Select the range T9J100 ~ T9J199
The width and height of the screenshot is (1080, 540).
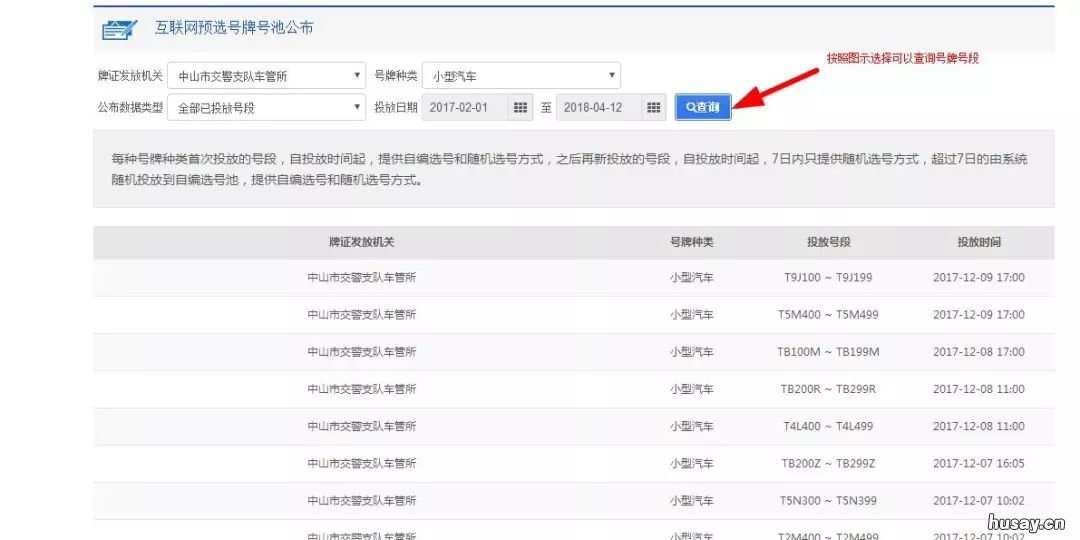pos(829,278)
